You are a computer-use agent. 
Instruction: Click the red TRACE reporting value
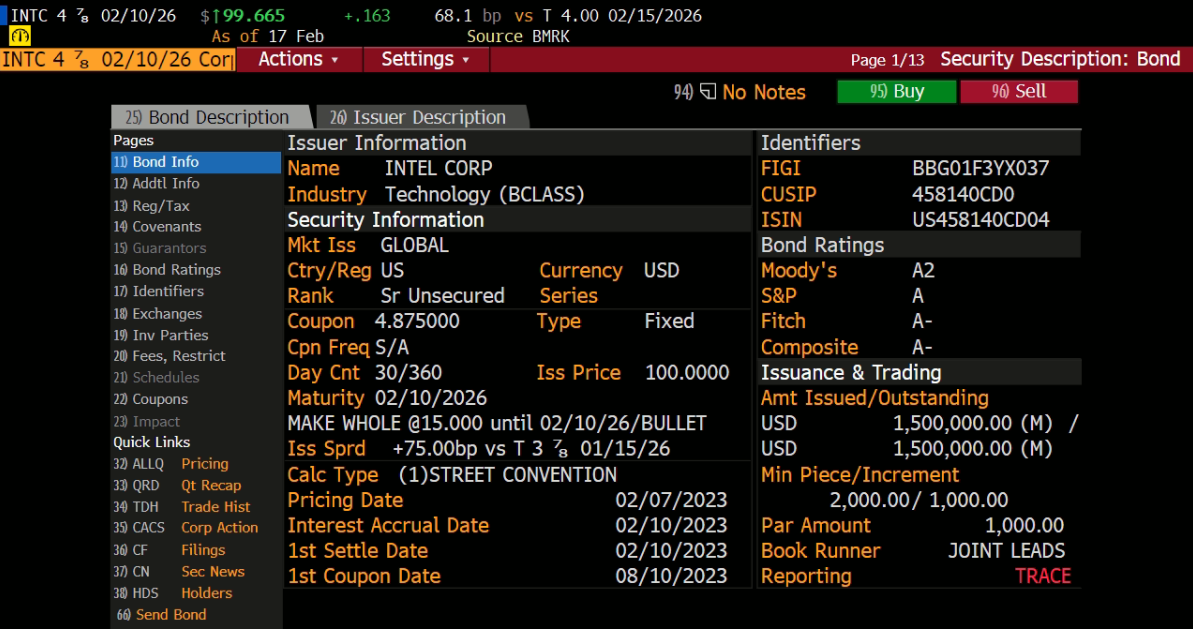(x=1043, y=577)
